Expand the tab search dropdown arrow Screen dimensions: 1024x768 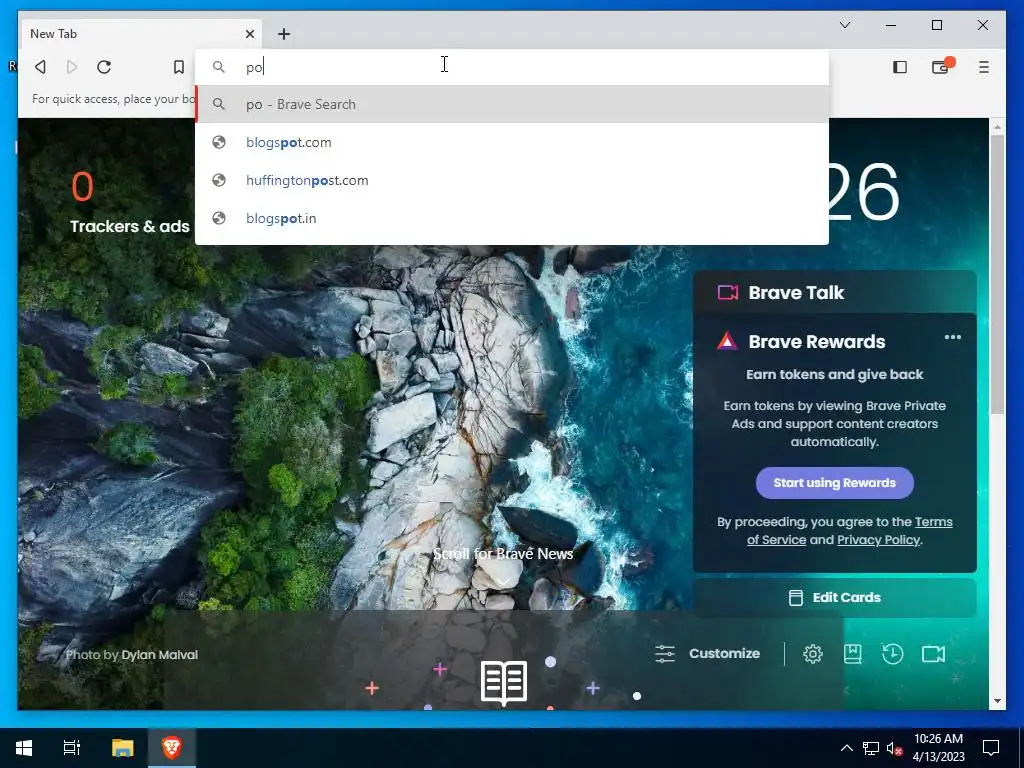(844, 25)
